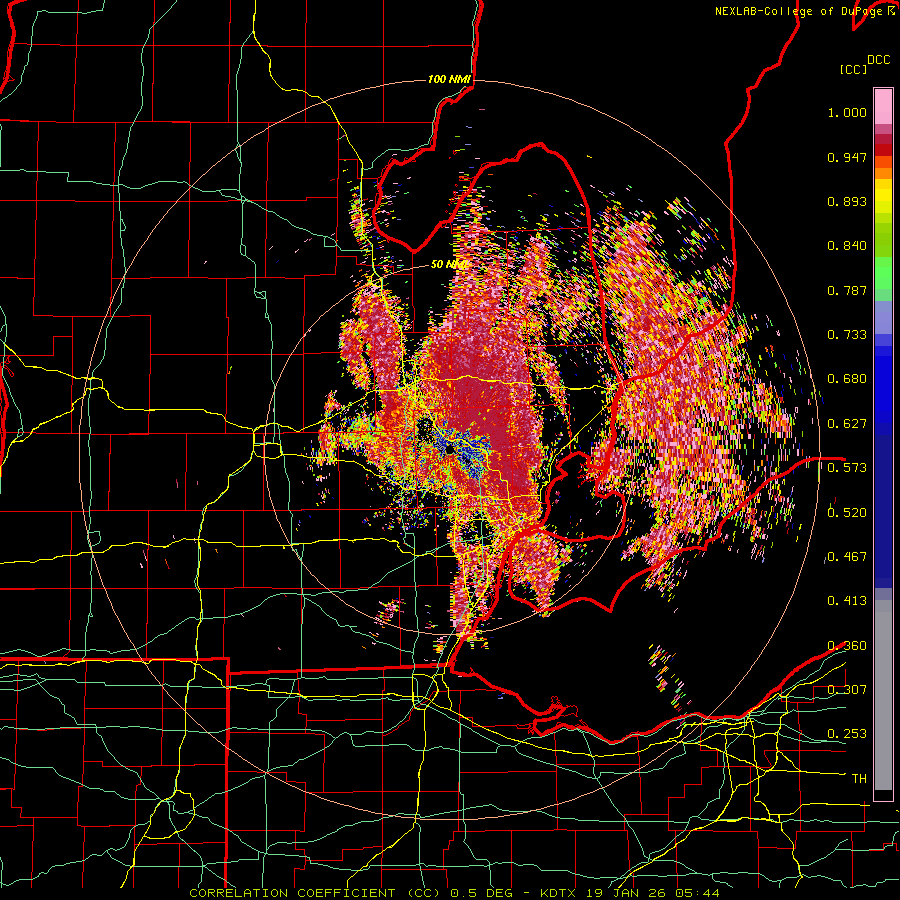
Task: Click the 0.893 colorbar value label
Action: point(847,201)
